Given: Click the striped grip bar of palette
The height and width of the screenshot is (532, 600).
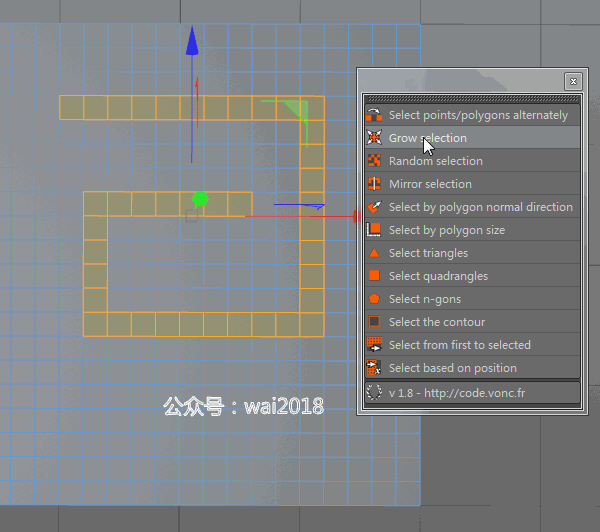Looking at the screenshot, I should tap(473, 99).
